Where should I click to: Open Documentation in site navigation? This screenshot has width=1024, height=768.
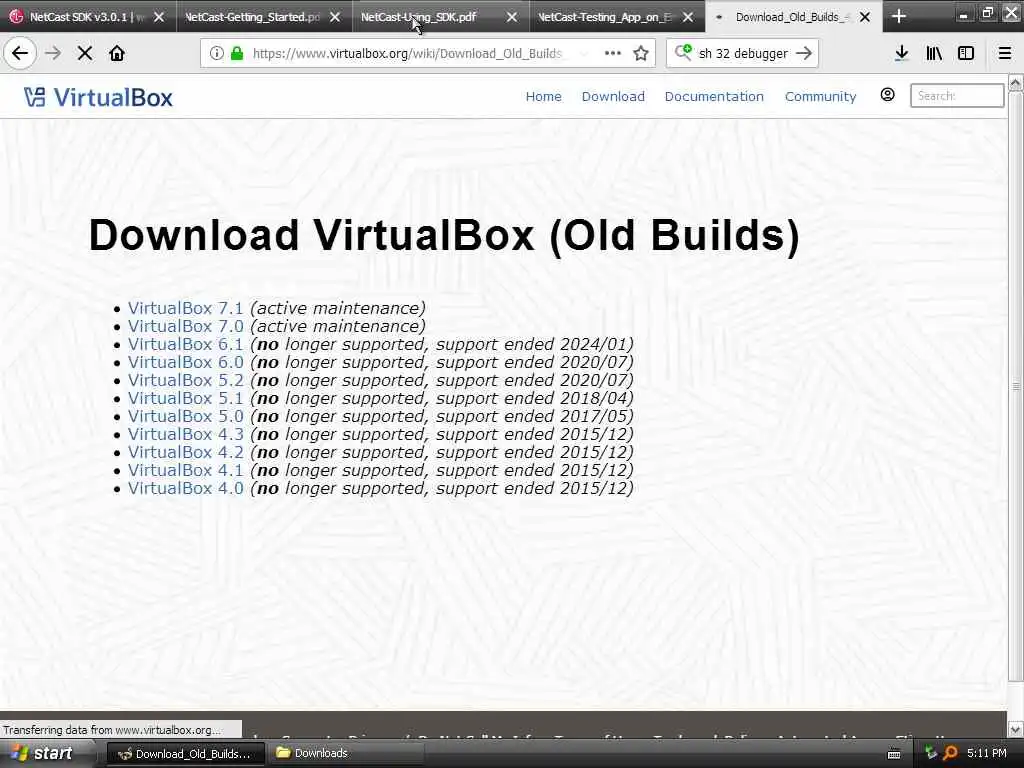pyautogui.click(x=714, y=96)
